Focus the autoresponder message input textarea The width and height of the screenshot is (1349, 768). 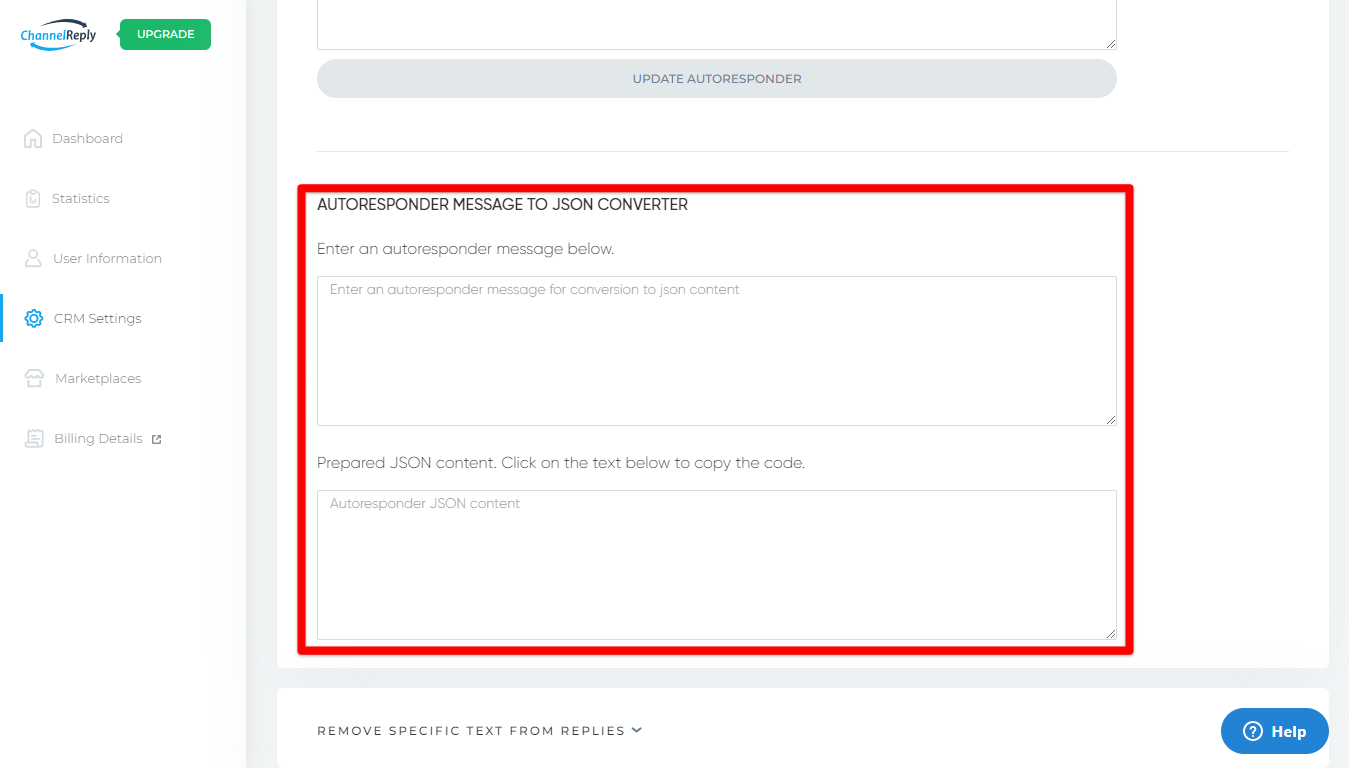pyautogui.click(x=717, y=351)
